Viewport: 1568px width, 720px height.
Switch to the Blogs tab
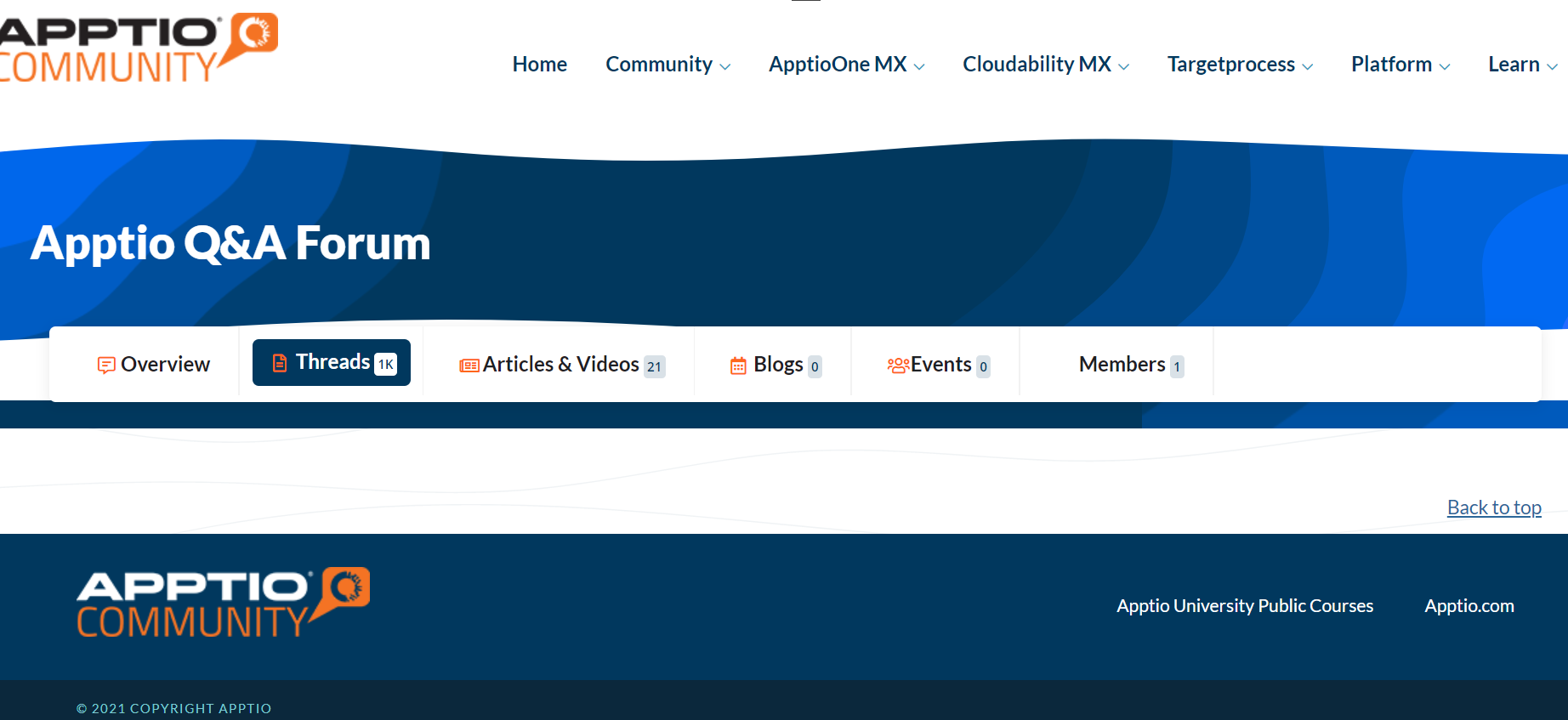tap(775, 365)
